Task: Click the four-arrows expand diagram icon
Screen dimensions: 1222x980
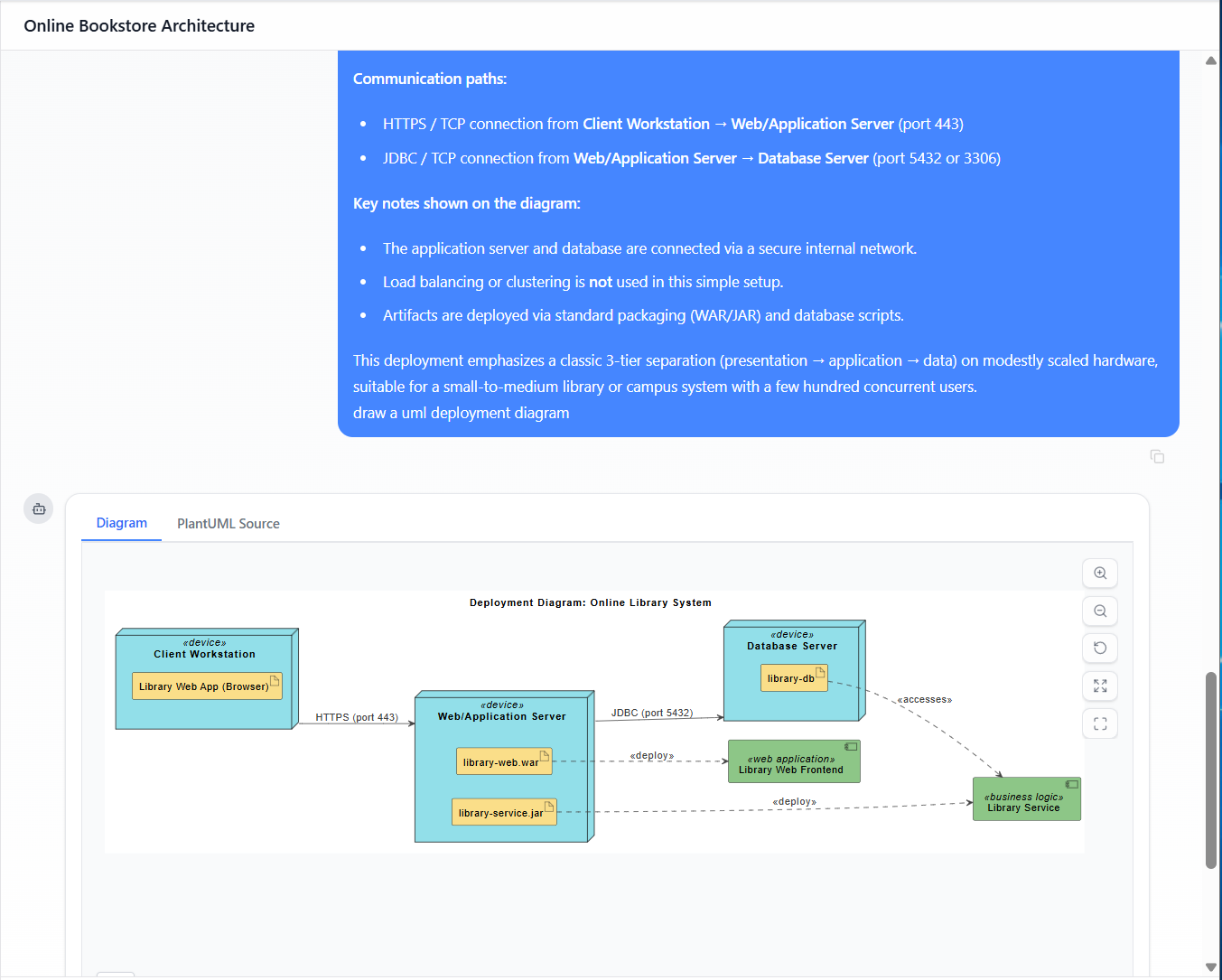Action: tap(1100, 686)
